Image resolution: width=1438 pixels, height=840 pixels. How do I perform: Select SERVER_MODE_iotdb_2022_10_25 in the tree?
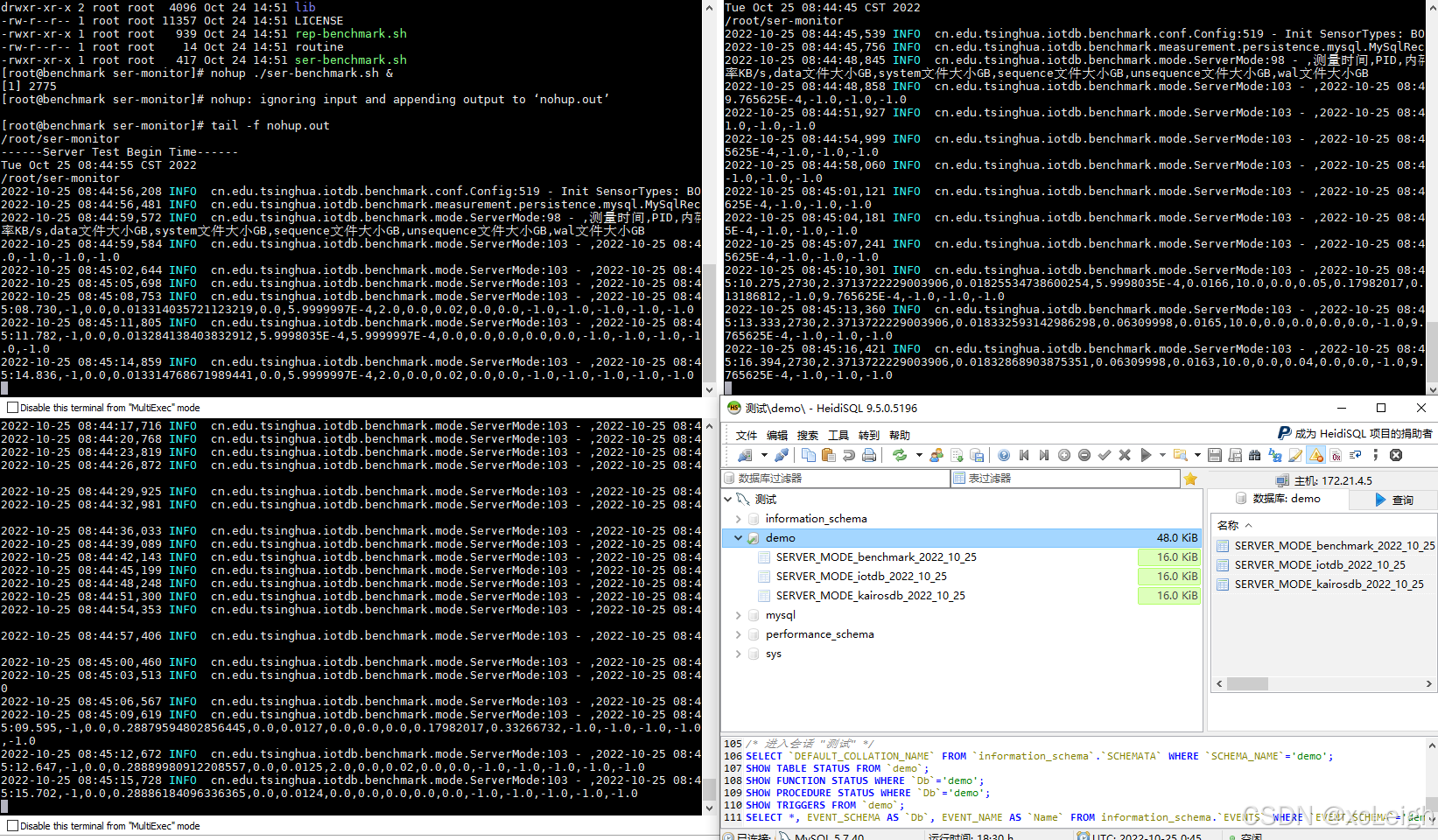861,577
